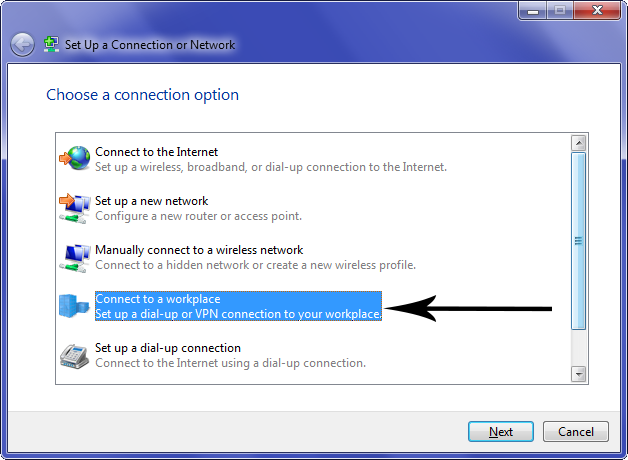628x460 pixels.
Task: Click the scrollbar down arrow
Action: tap(578, 374)
